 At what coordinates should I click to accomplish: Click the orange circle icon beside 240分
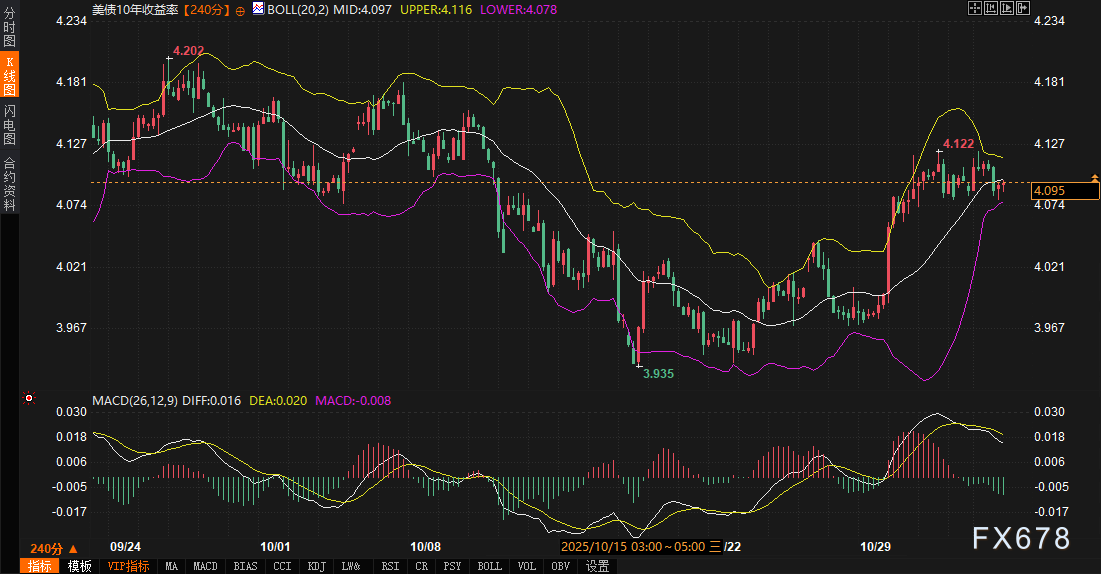[x=240, y=9]
